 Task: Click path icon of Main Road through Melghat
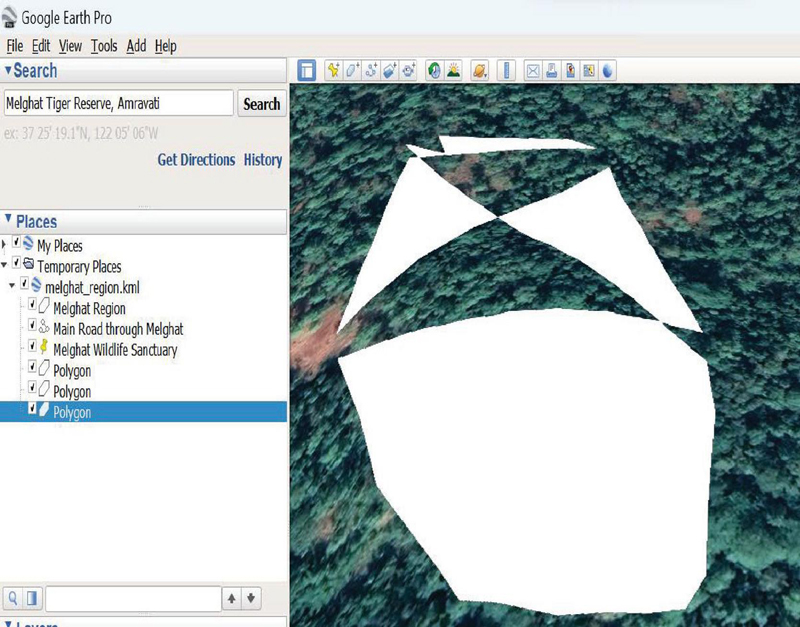click(x=44, y=327)
